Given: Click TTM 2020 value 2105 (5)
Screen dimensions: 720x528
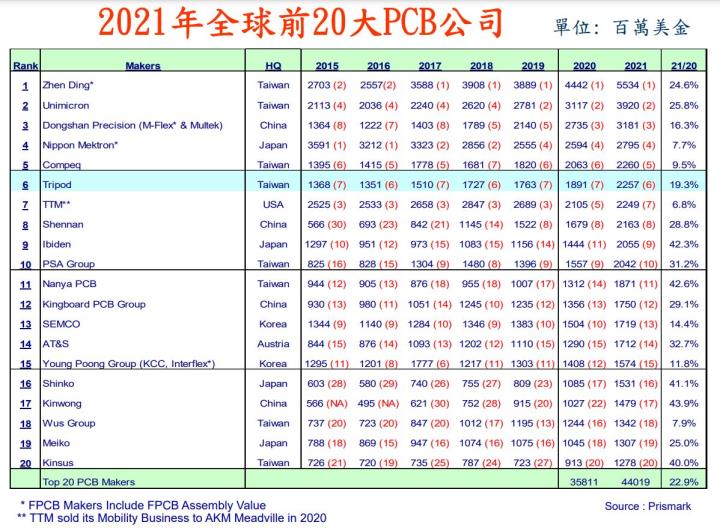Looking at the screenshot, I should click(584, 204).
